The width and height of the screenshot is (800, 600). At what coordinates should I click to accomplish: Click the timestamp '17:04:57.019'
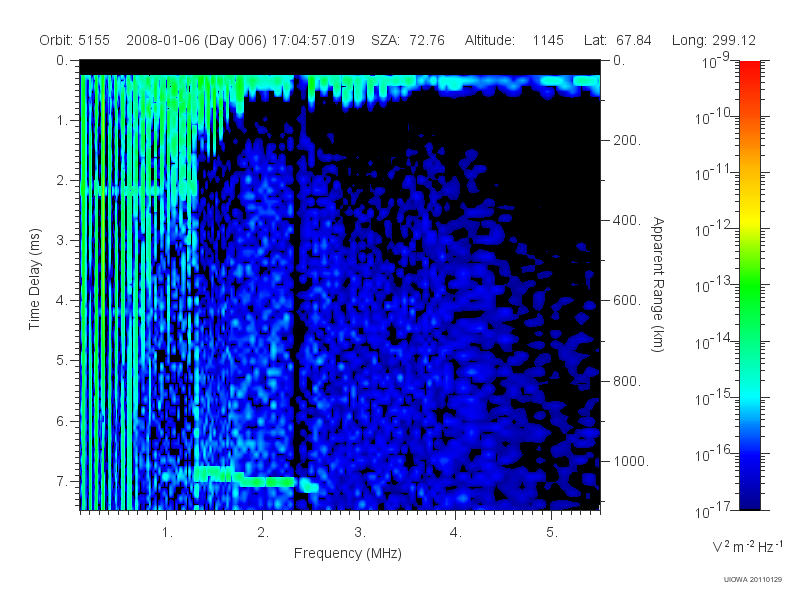[x=313, y=40]
